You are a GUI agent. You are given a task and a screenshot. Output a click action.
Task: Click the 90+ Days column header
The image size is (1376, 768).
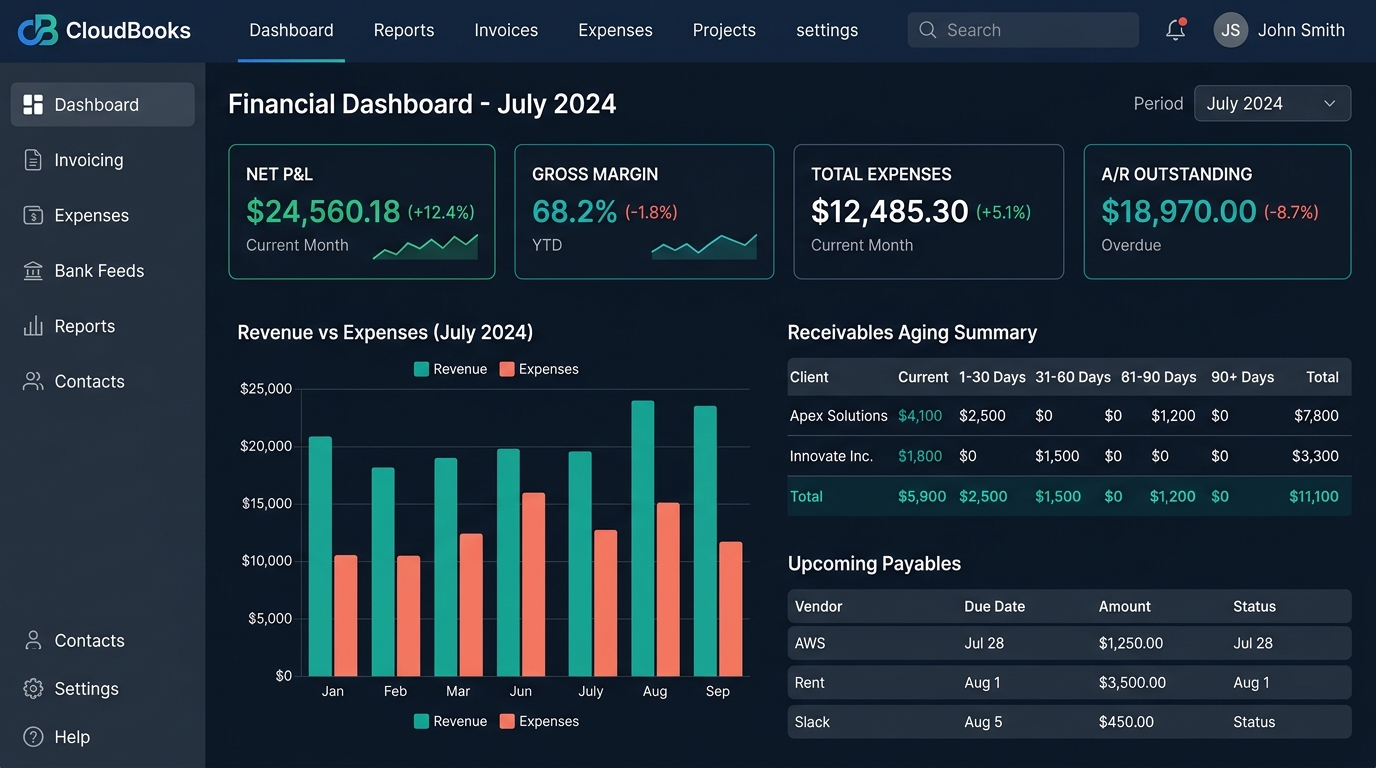[1242, 377]
